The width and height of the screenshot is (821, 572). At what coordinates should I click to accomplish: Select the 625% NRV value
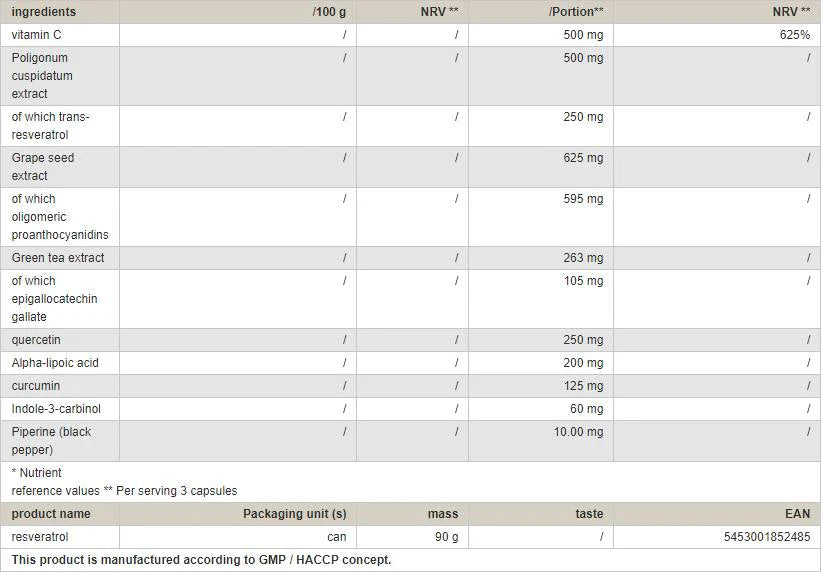(x=795, y=35)
